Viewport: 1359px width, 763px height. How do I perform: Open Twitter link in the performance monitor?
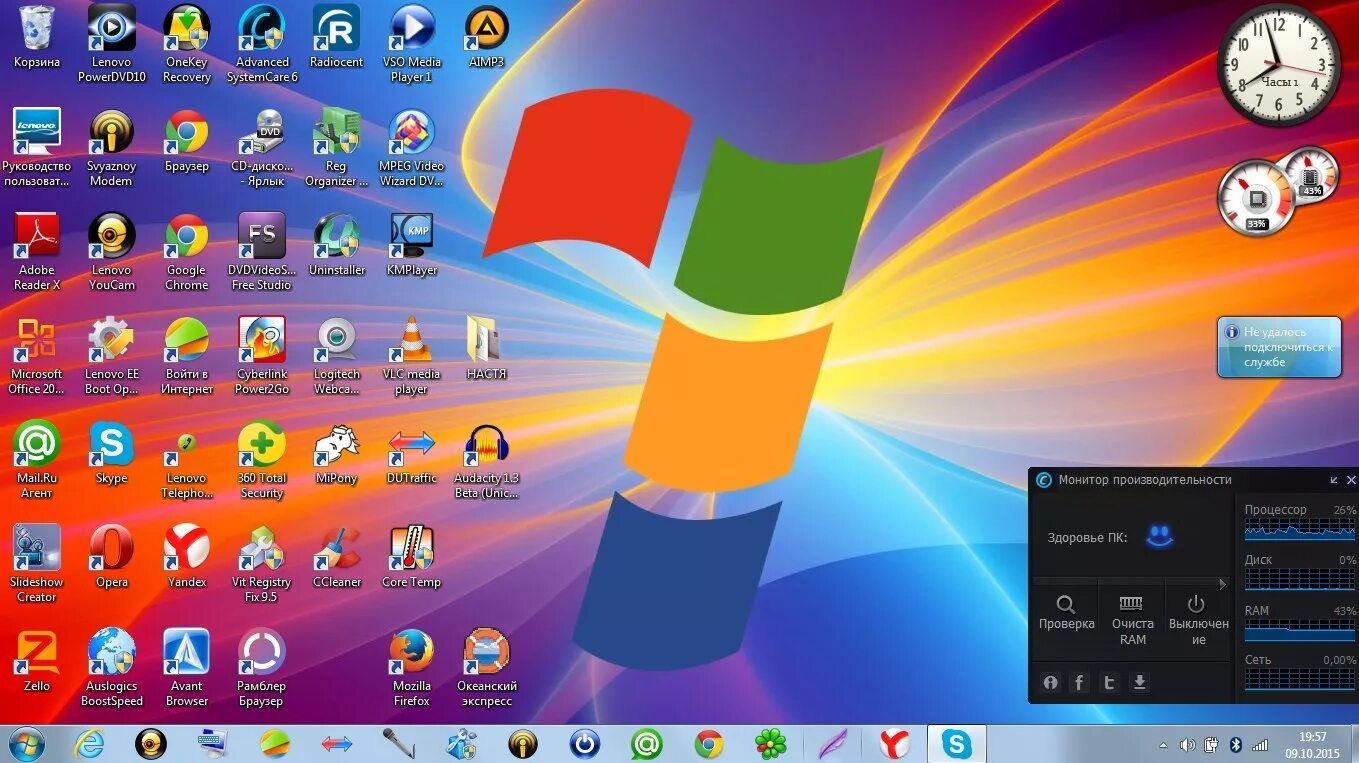pos(1109,683)
